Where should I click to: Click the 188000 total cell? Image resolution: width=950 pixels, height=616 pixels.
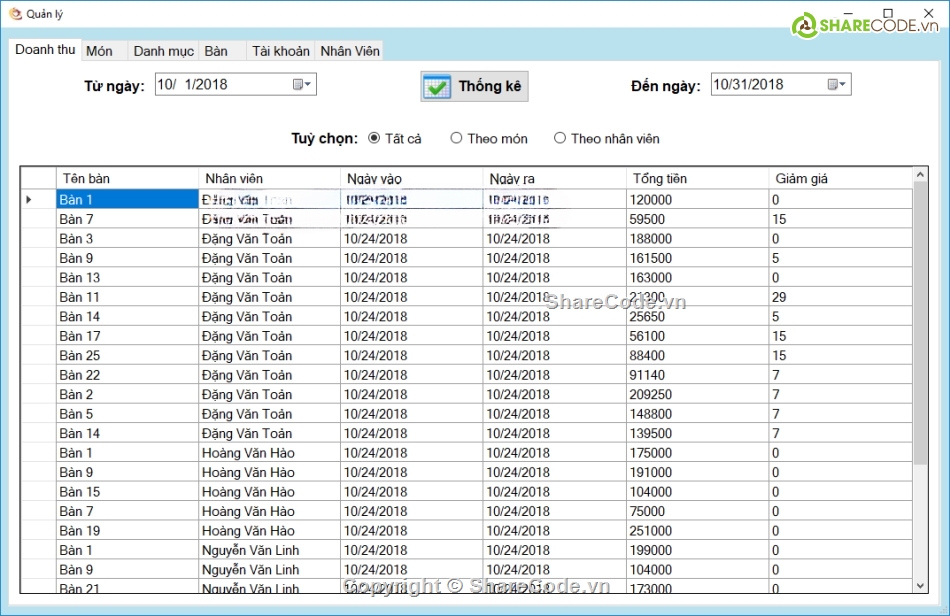[x=697, y=239]
